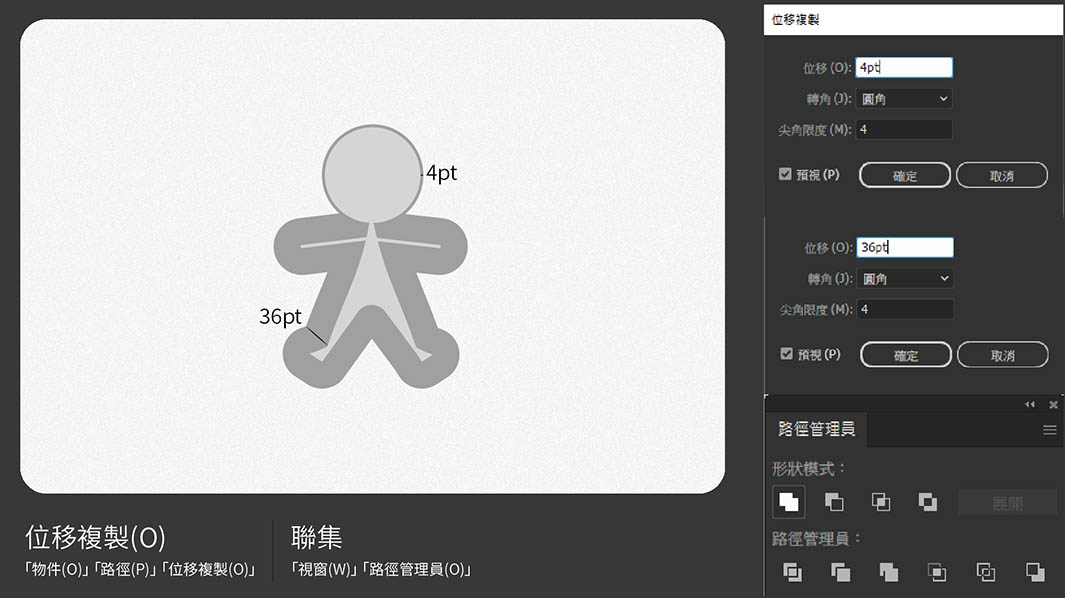This screenshot has height=598, width=1065.
Task: Click the Merge pathfinder icon
Action: pos(888,572)
